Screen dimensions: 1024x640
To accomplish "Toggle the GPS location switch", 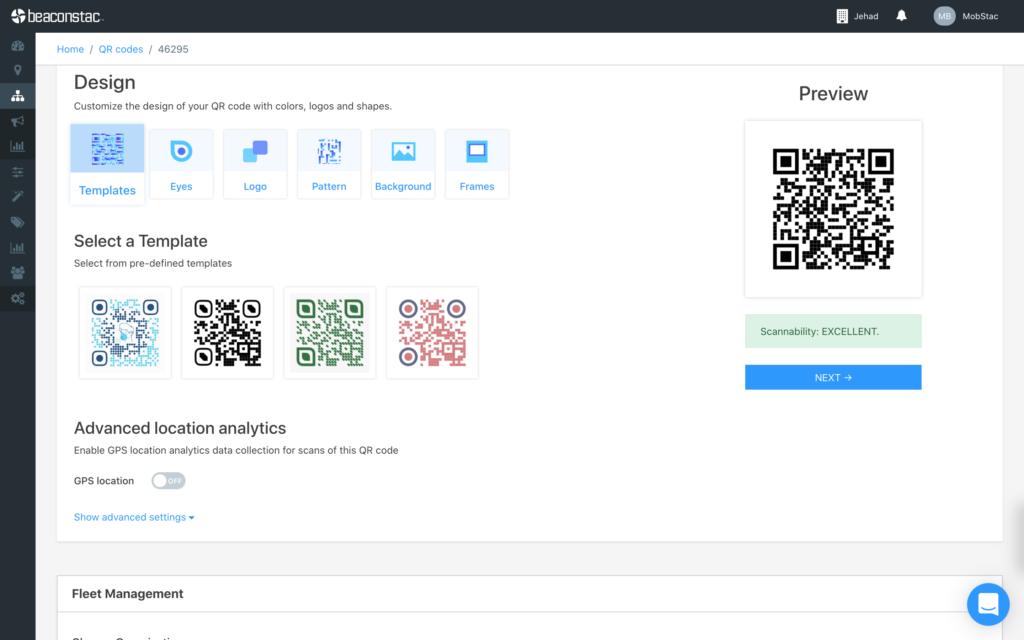I will click(168, 481).
